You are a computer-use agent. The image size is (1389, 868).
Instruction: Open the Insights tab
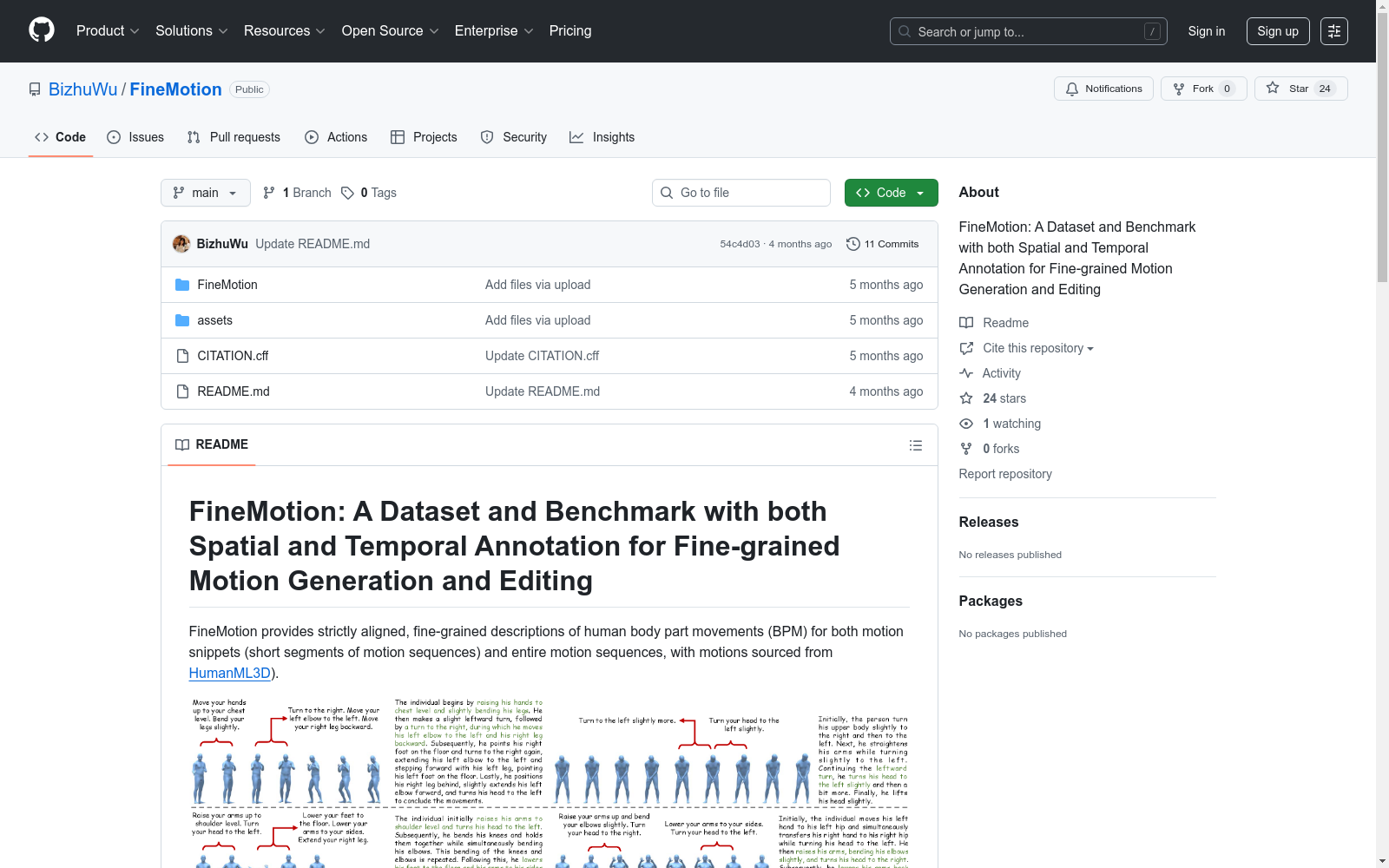pos(602,137)
